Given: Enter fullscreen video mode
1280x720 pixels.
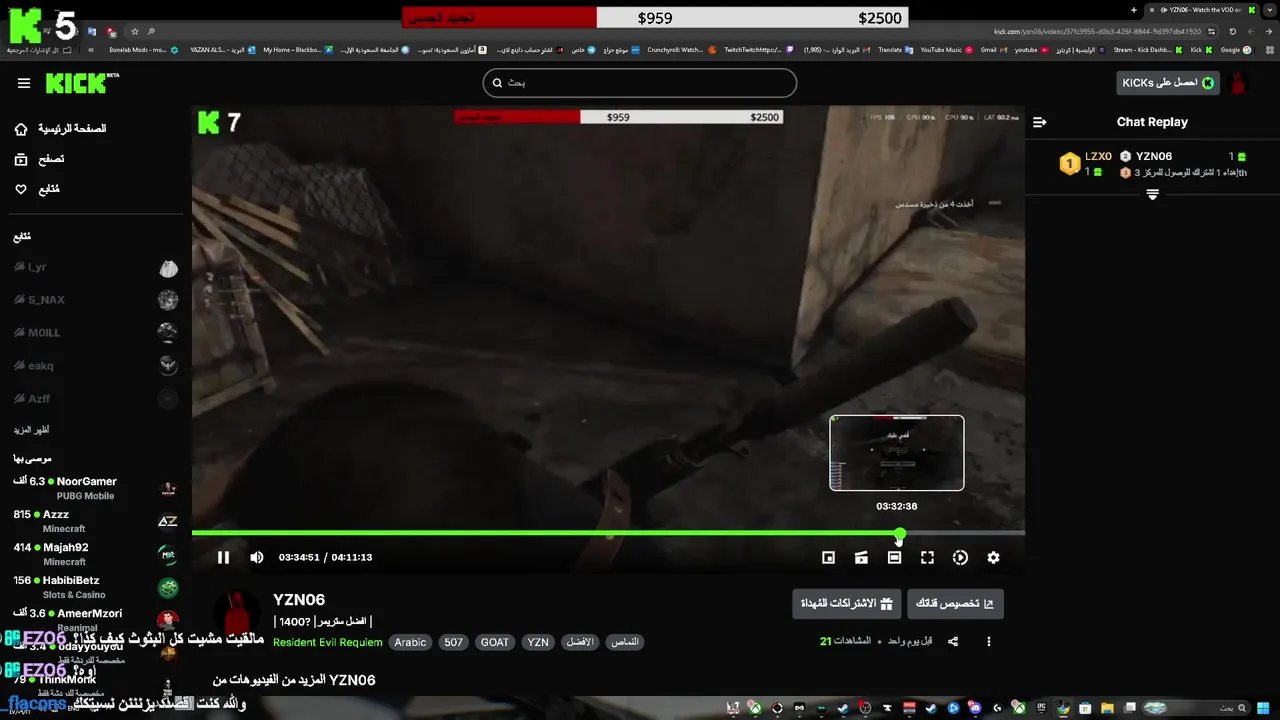Looking at the screenshot, I should (927, 558).
